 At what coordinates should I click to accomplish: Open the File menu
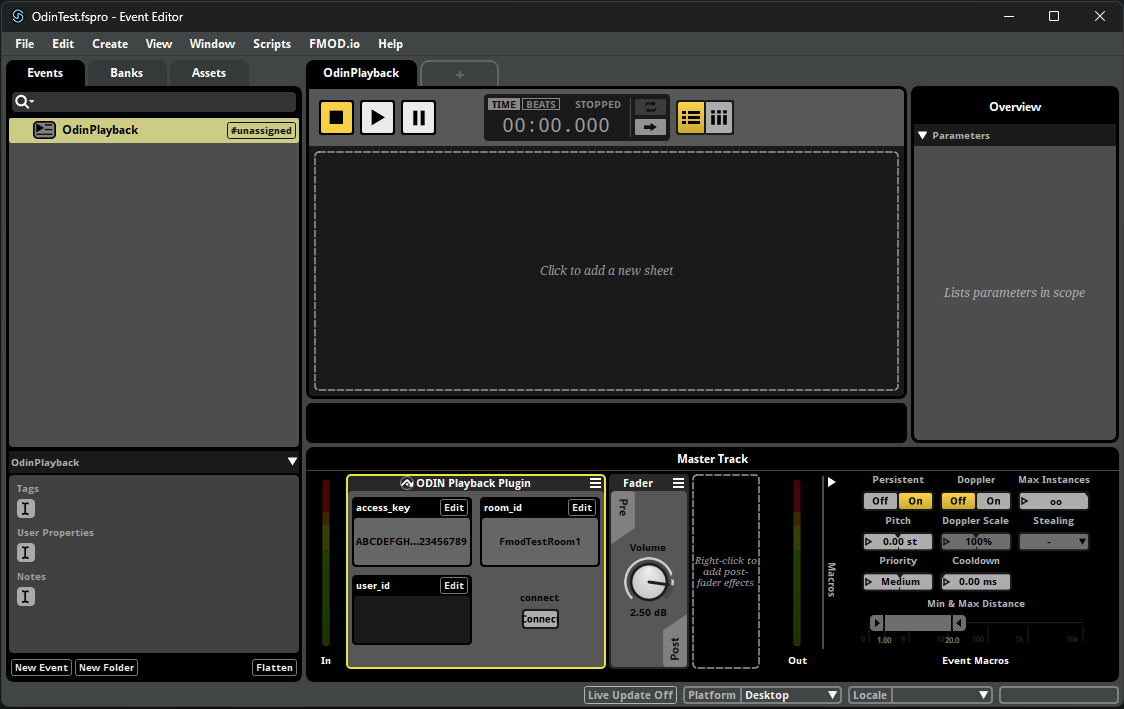coord(24,44)
